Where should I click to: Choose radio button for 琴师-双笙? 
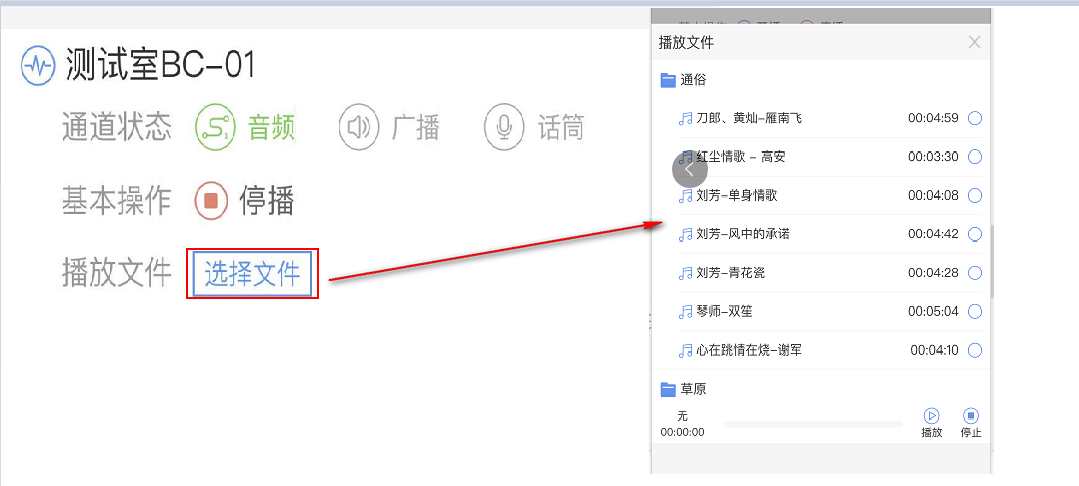coord(975,311)
